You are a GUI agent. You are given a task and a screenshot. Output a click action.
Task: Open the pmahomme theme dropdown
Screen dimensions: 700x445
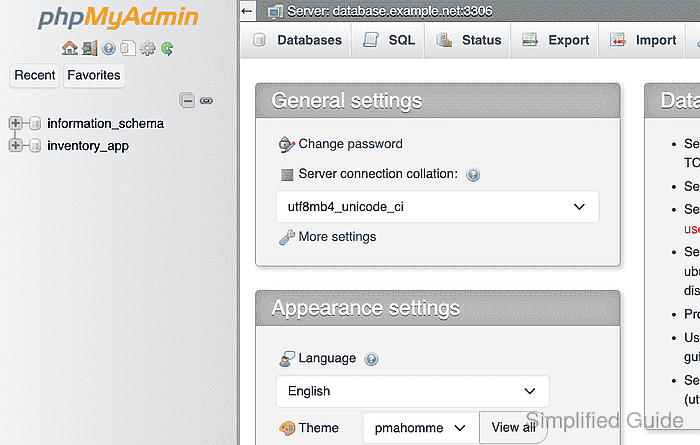pos(421,428)
